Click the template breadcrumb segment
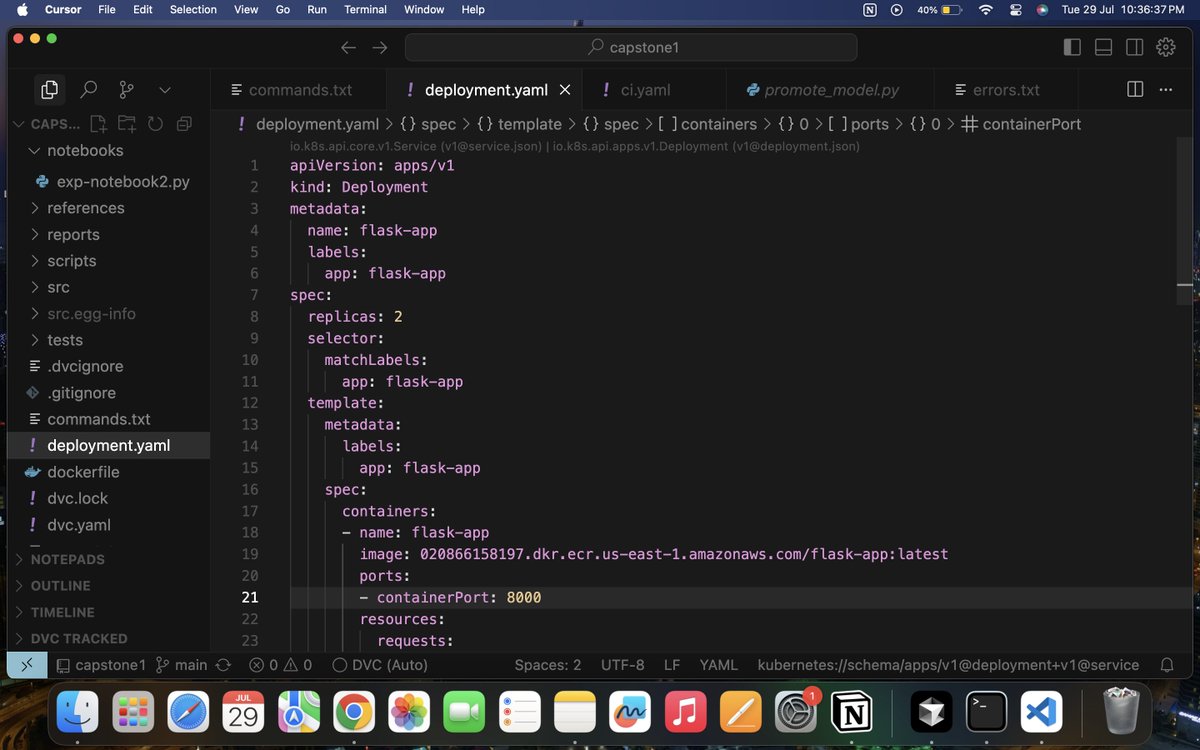Viewport: 1200px width, 750px height. 519,124
